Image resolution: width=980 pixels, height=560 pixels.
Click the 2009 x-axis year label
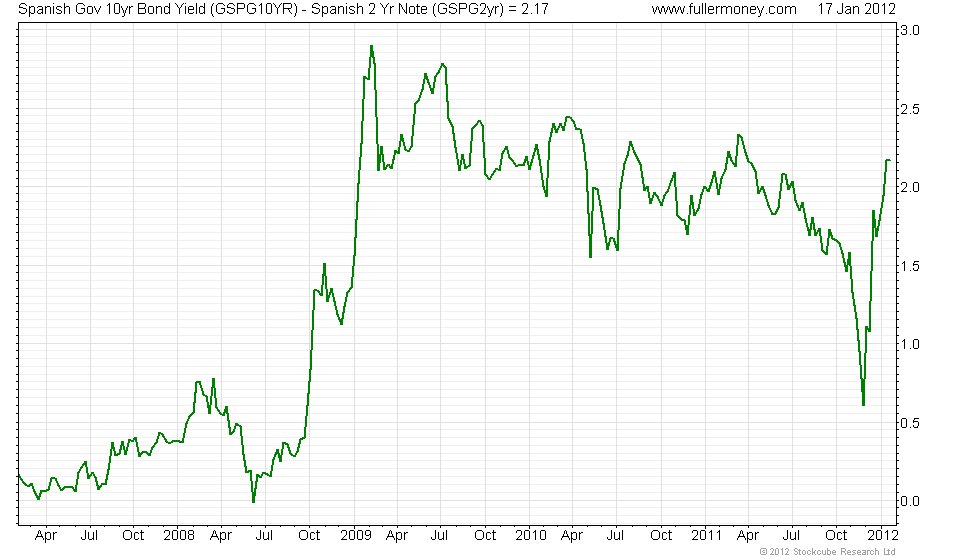click(x=355, y=536)
